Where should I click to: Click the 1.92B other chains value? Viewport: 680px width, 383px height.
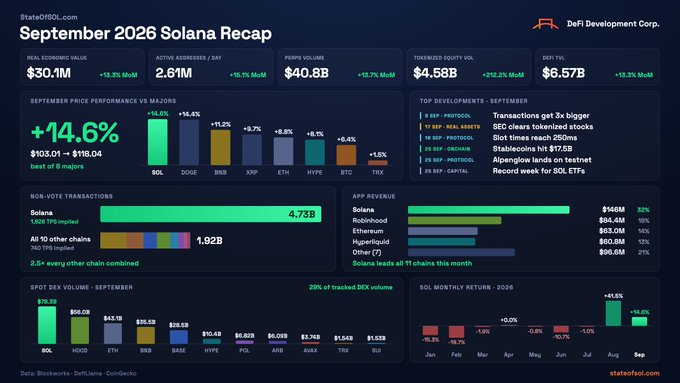coord(209,241)
